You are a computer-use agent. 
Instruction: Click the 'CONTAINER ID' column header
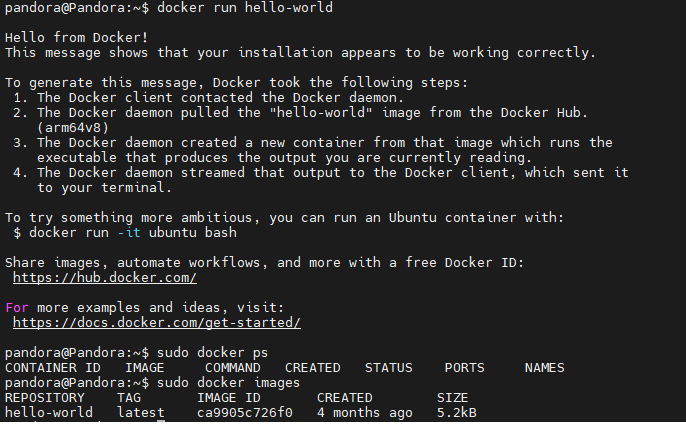(x=52, y=368)
